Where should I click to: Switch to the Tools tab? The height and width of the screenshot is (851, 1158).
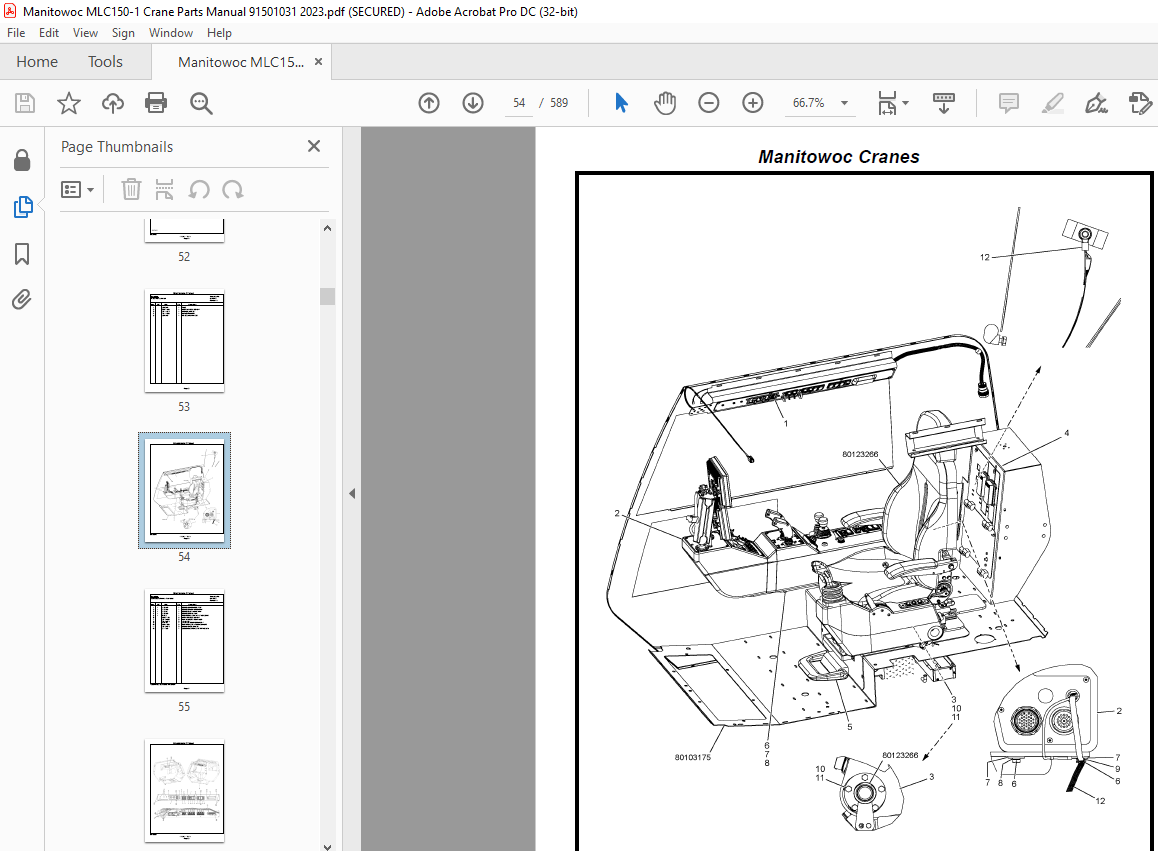coord(105,62)
